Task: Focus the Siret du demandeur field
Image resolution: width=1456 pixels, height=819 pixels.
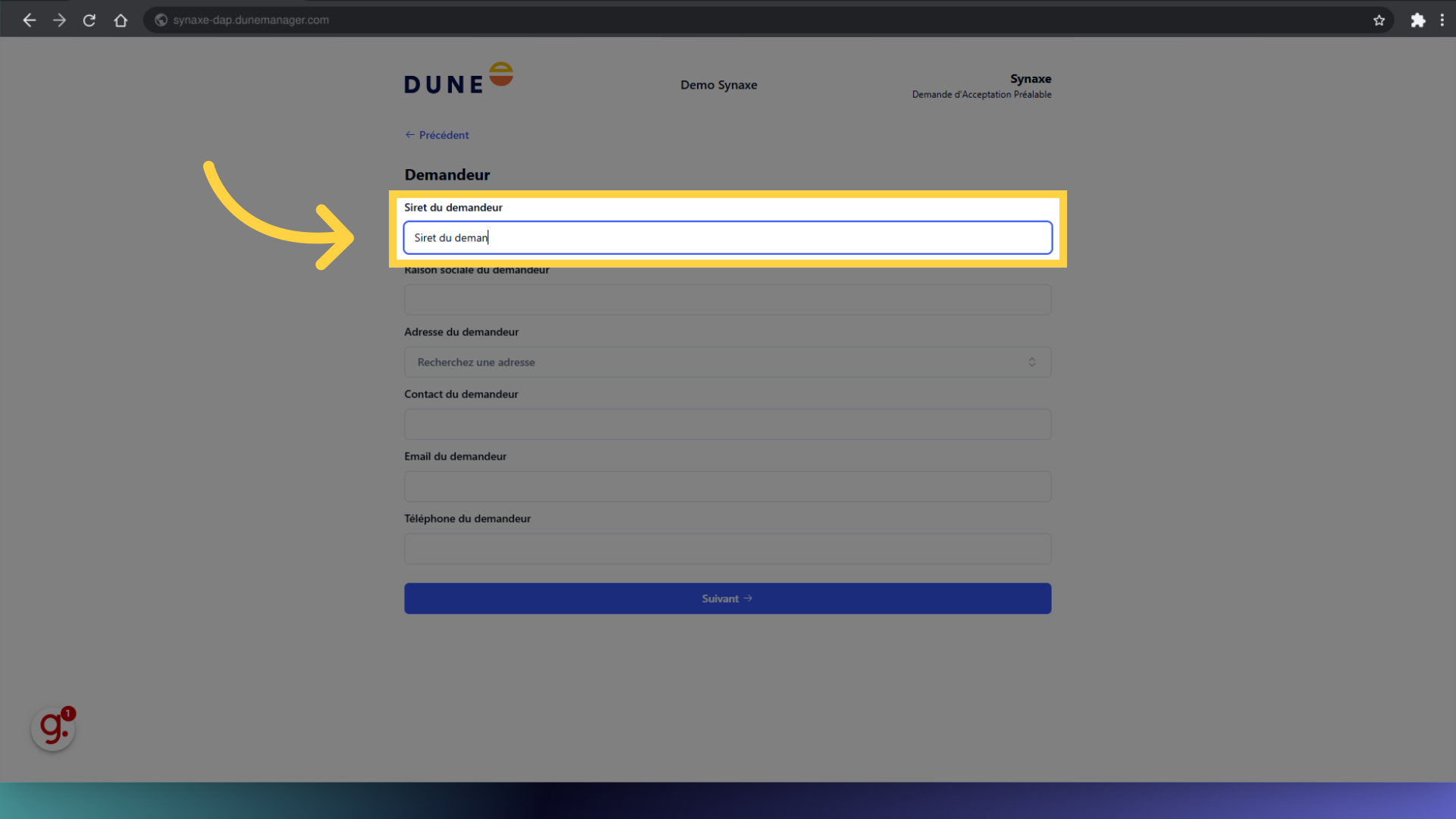Action: [x=726, y=238]
